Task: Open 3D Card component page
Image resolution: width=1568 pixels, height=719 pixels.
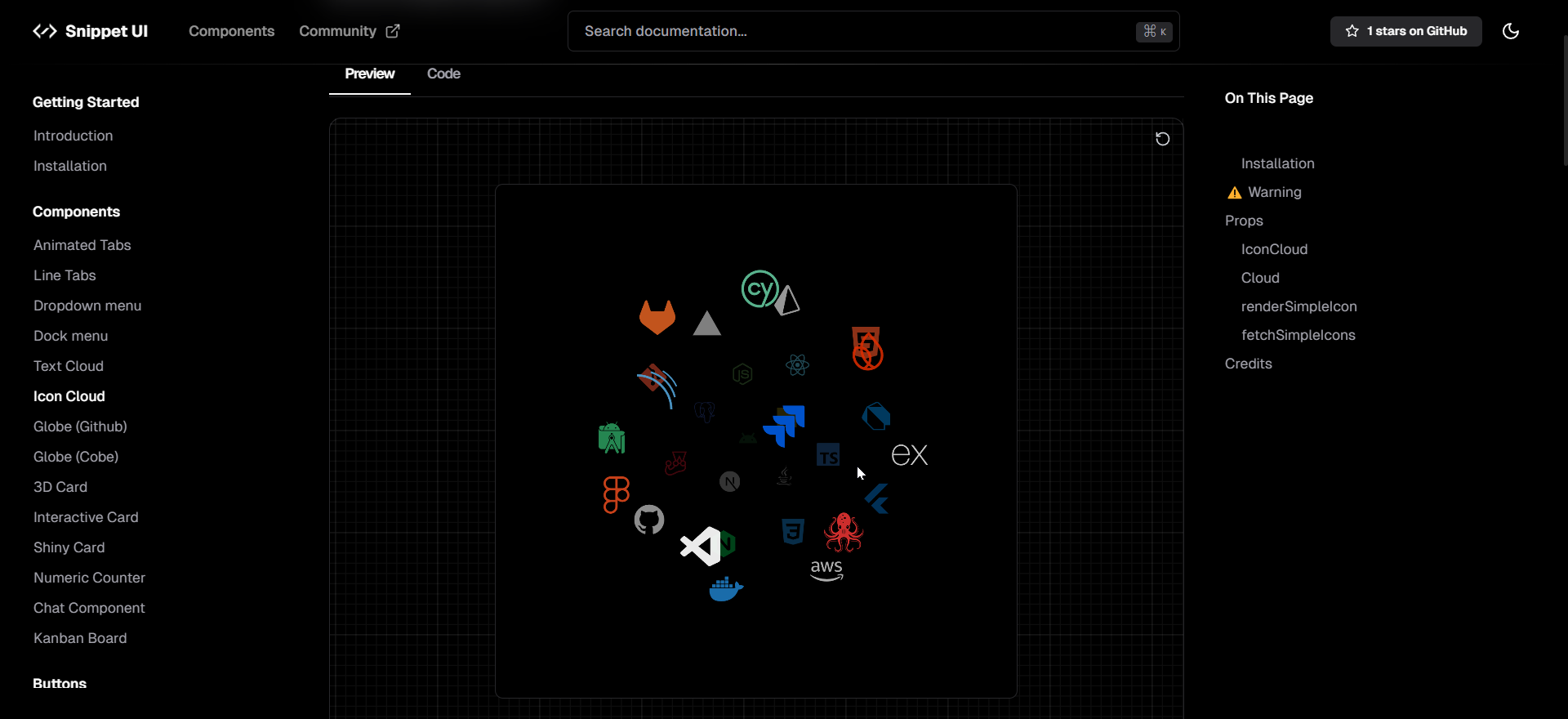Action: point(60,487)
